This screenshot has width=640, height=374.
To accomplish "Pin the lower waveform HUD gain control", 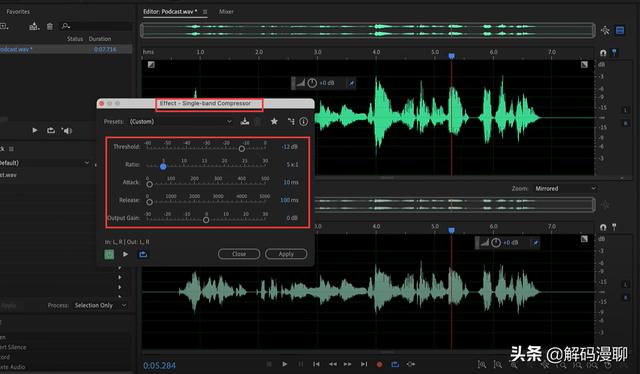I will (535, 243).
